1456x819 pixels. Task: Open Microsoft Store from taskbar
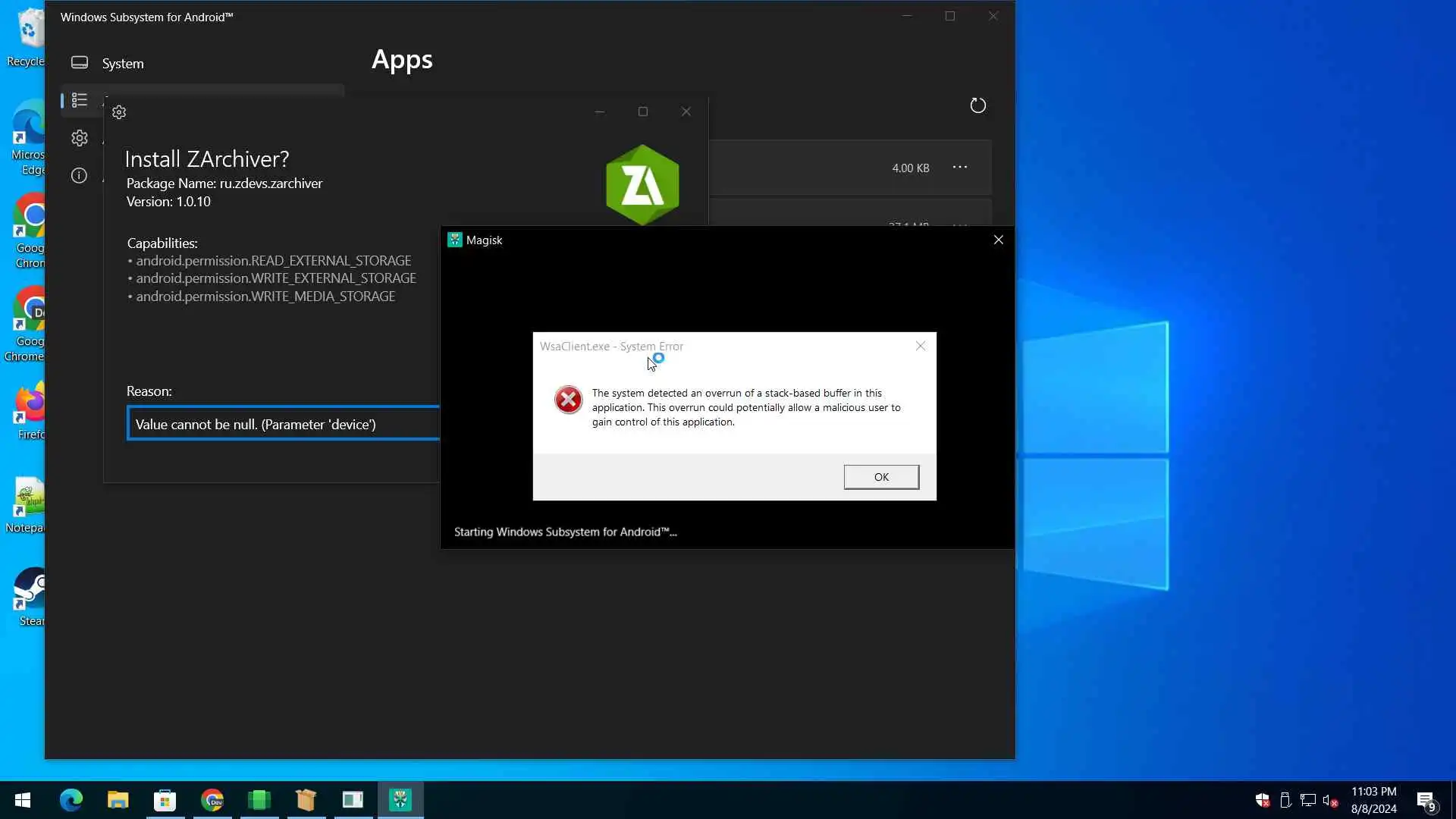(165, 800)
